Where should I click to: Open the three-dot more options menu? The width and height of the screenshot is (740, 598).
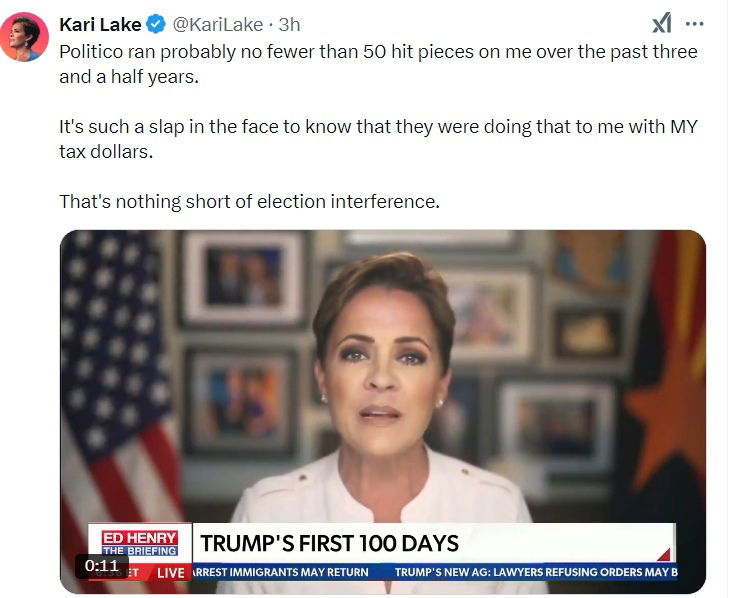(695, 24)
